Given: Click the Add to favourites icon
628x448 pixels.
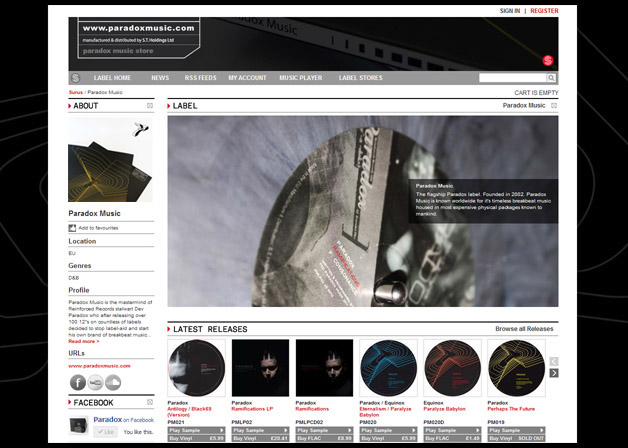Looking at the screenshot, I should pyautogui.click(x=72, y=228).
